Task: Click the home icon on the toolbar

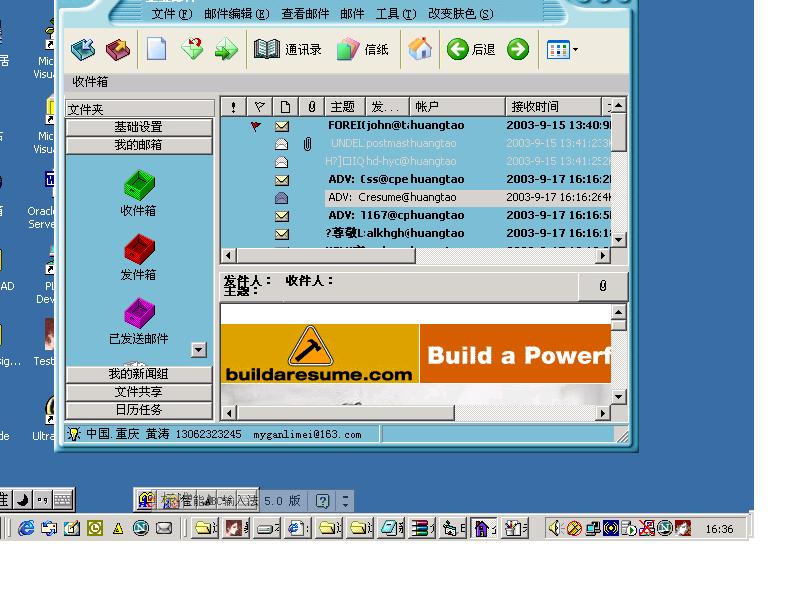Action: click(420, 48)
